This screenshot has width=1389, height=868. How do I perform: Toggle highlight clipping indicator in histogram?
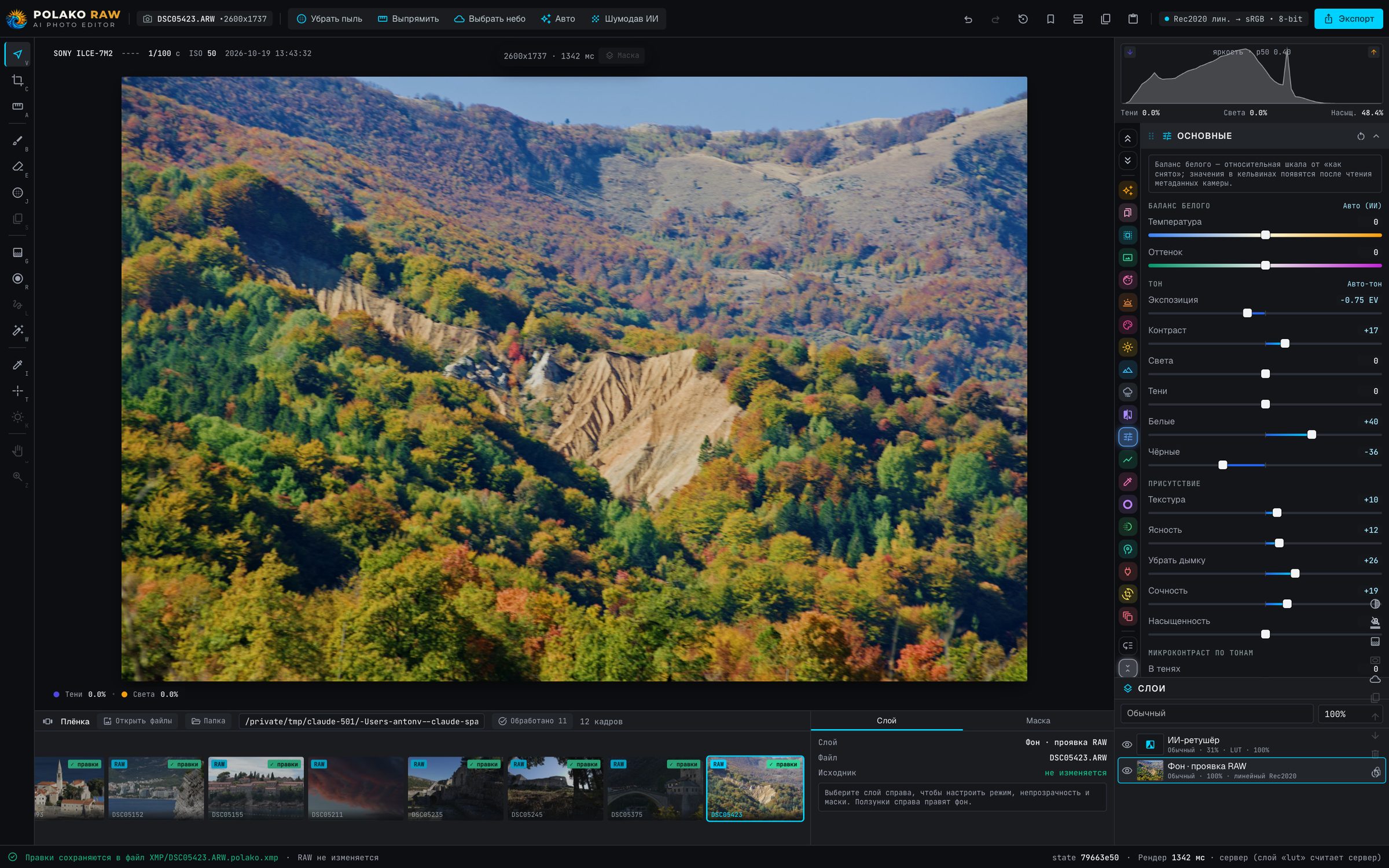click(1373, 52)
